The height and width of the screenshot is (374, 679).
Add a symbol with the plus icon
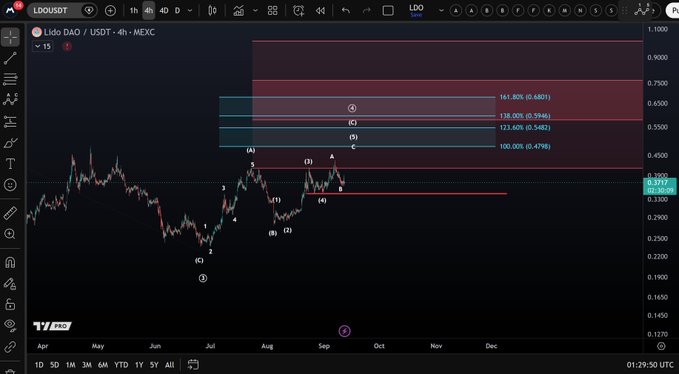point(110,11)
